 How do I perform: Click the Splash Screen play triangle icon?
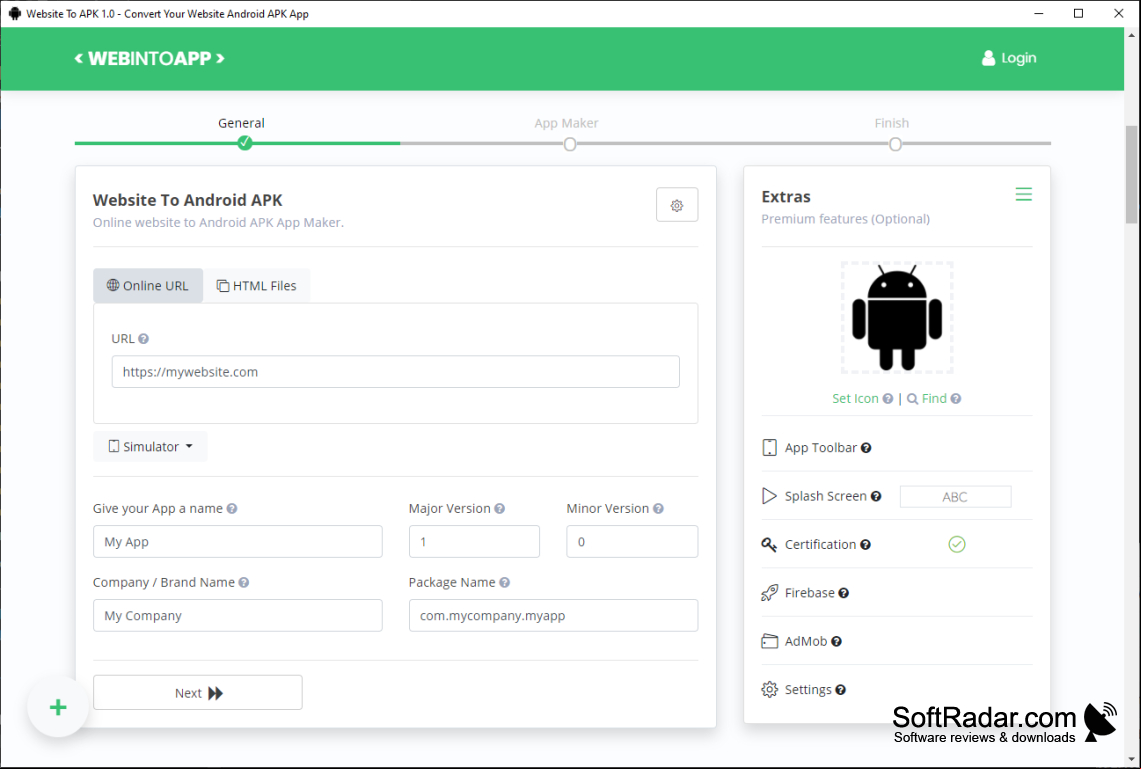coord(769,496)
